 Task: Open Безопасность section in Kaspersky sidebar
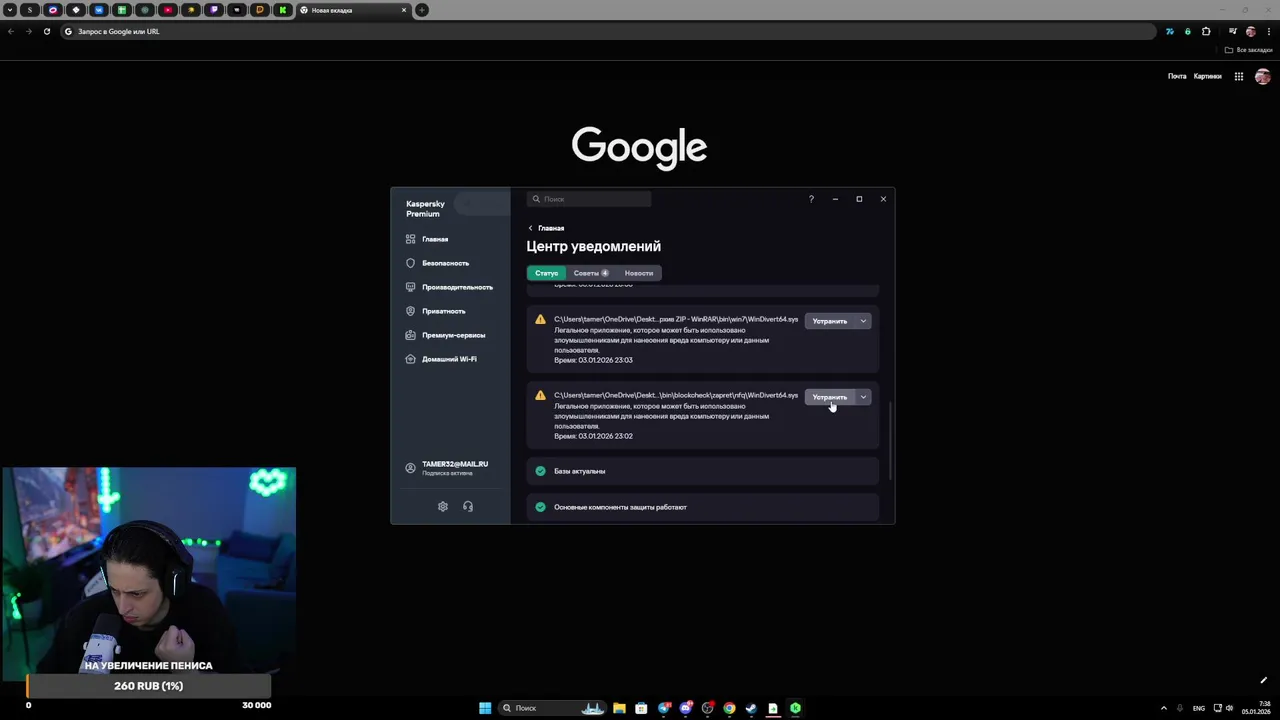click(x=437, y=263)
